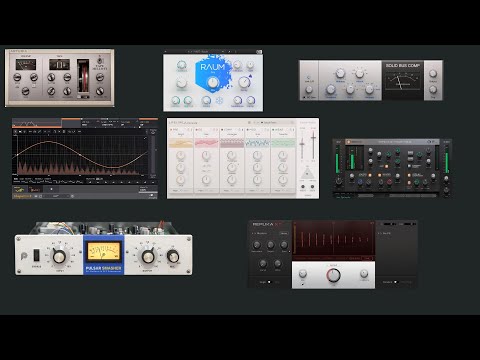
Task: Click the right white knob in Replika XT lower panel
Action: 364,274
